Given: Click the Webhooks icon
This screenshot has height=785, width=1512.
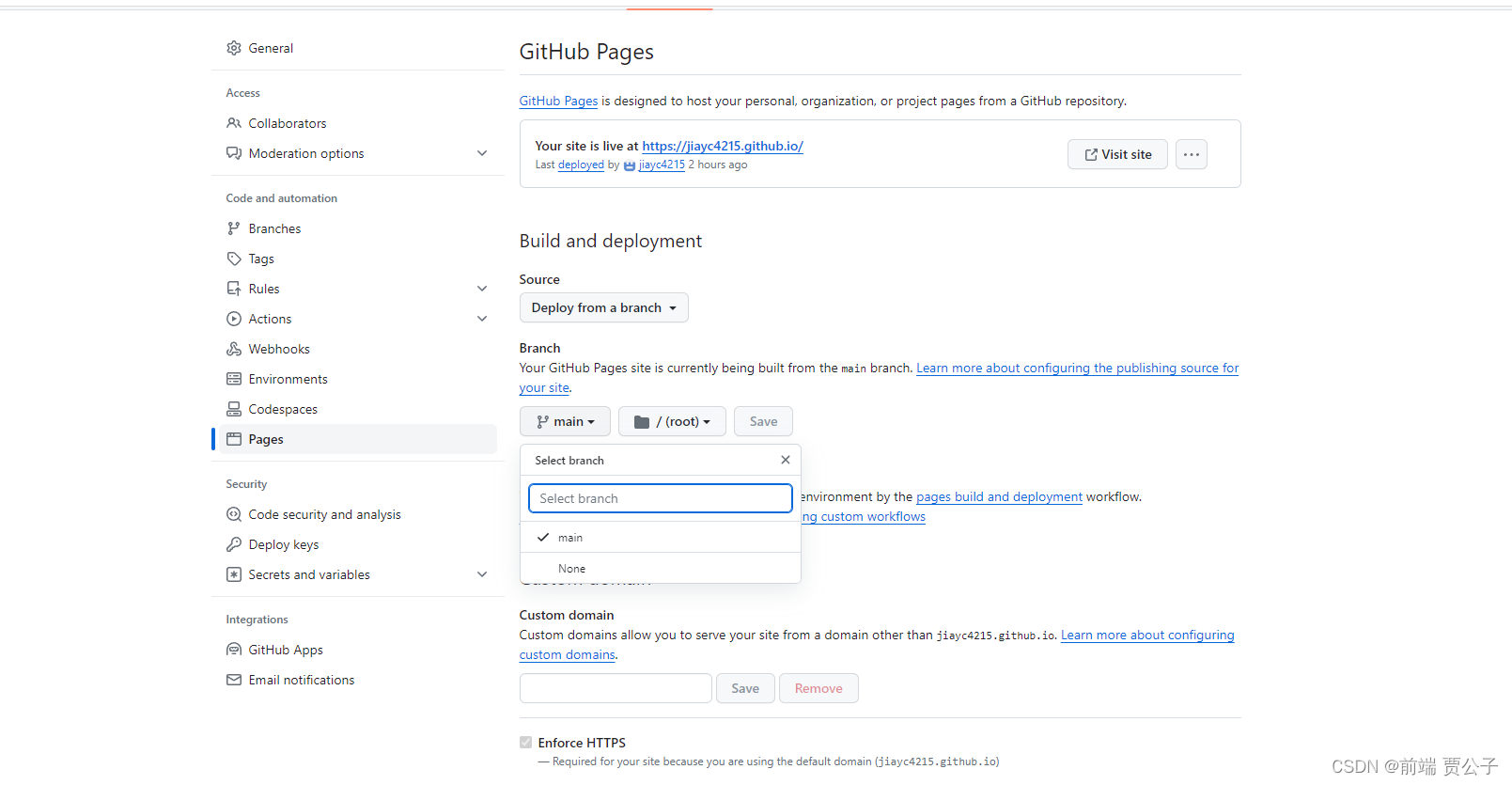Looking at the screenshot, I should [x=234, y=349].
